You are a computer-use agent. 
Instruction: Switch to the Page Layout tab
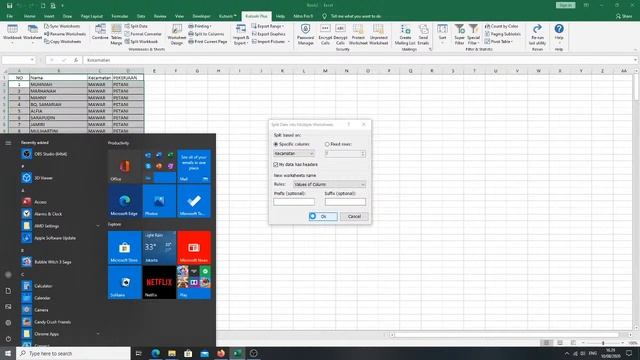click(92, 16)
